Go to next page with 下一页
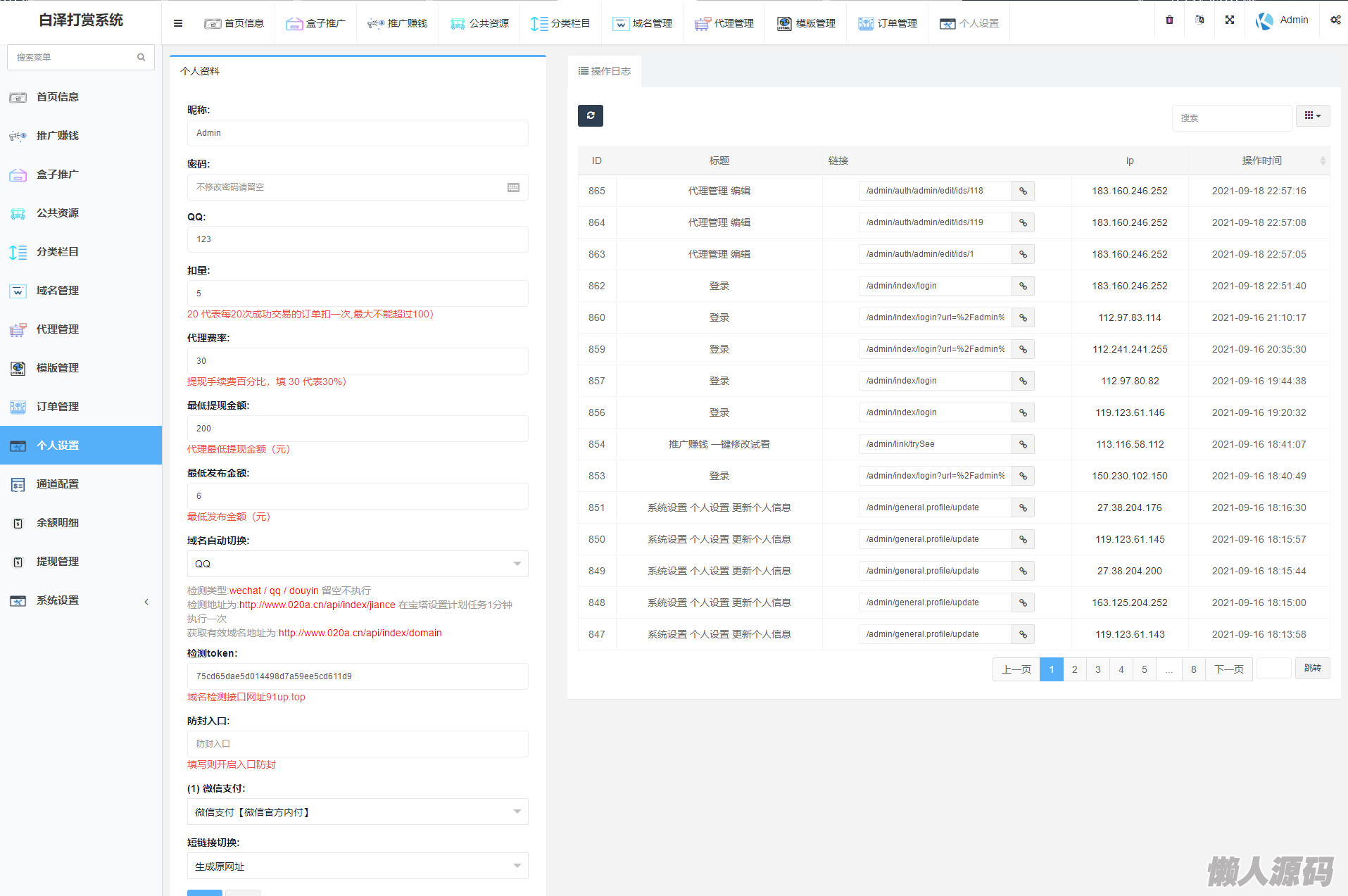The width and height of the screenshot is (1348, 896). click(x=1228, y=669)
